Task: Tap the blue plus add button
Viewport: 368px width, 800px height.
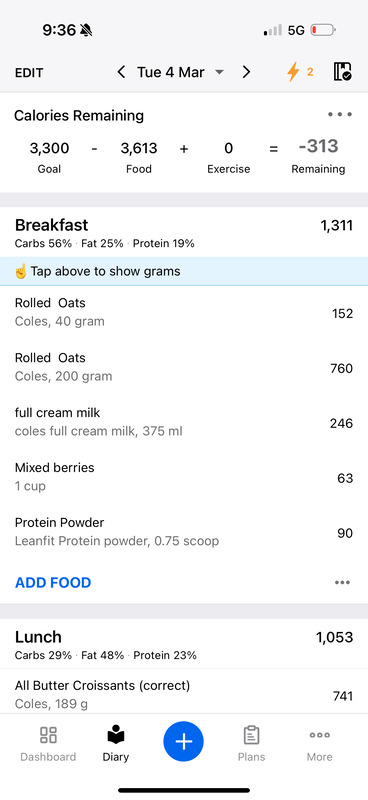Action: pyautogui.click(x=184, y=742)
